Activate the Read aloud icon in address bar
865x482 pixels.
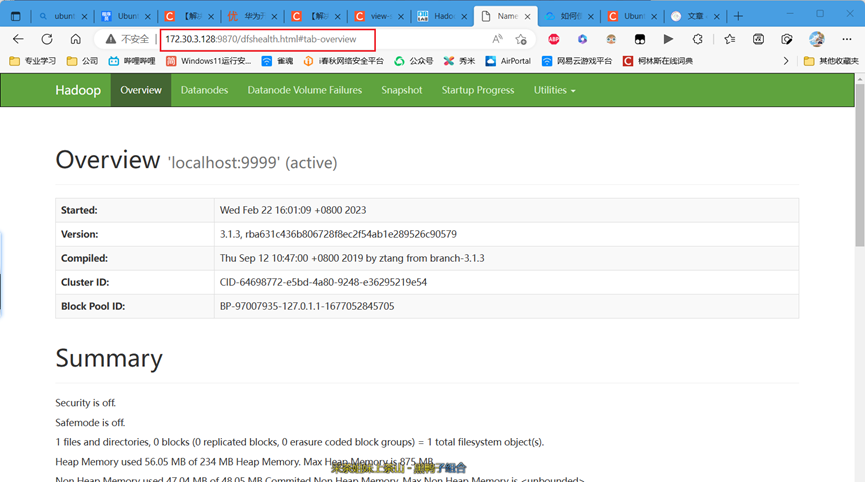pos(498,39)
